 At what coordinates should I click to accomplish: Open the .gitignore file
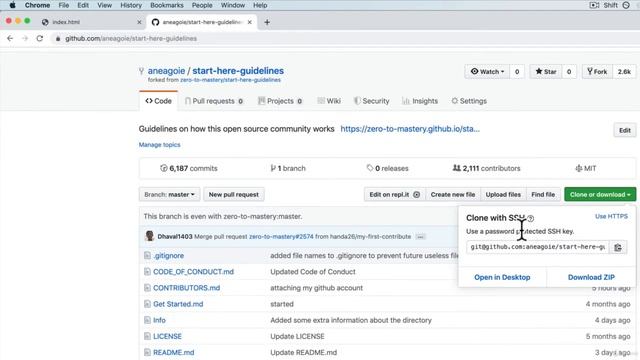point(169,256)
